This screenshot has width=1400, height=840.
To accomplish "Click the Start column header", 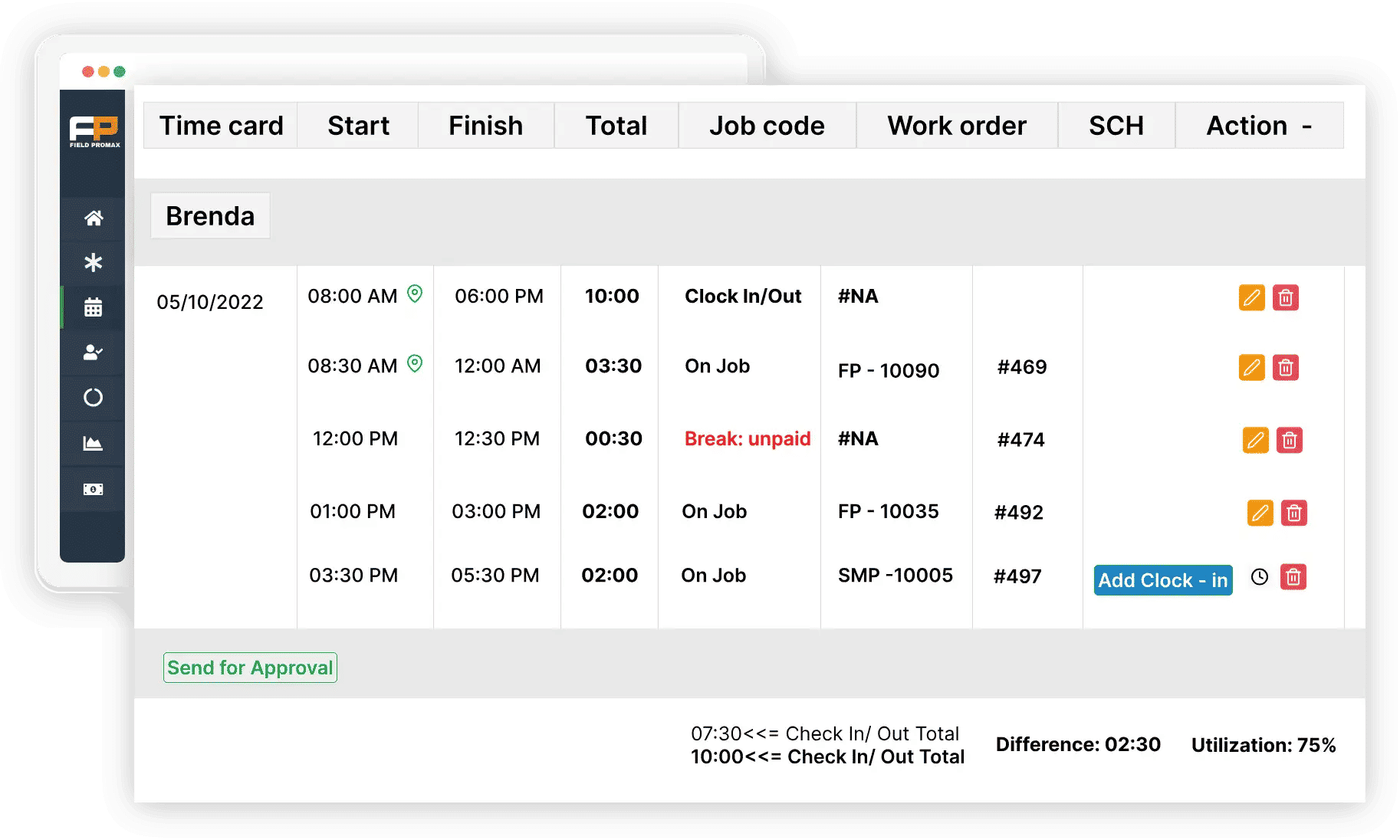I will point(358,126).
